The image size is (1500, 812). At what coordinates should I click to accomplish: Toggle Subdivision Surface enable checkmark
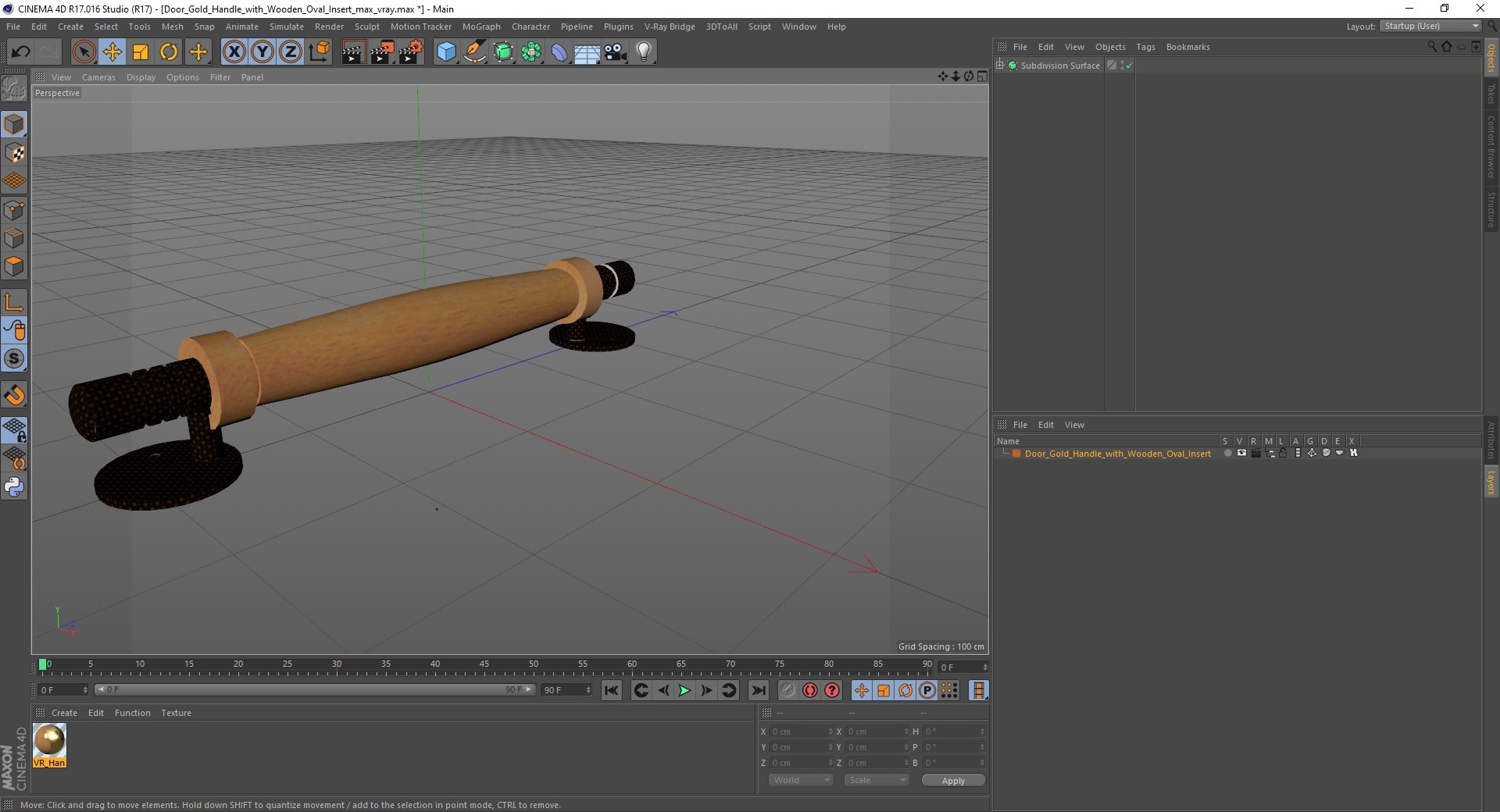1129,66
